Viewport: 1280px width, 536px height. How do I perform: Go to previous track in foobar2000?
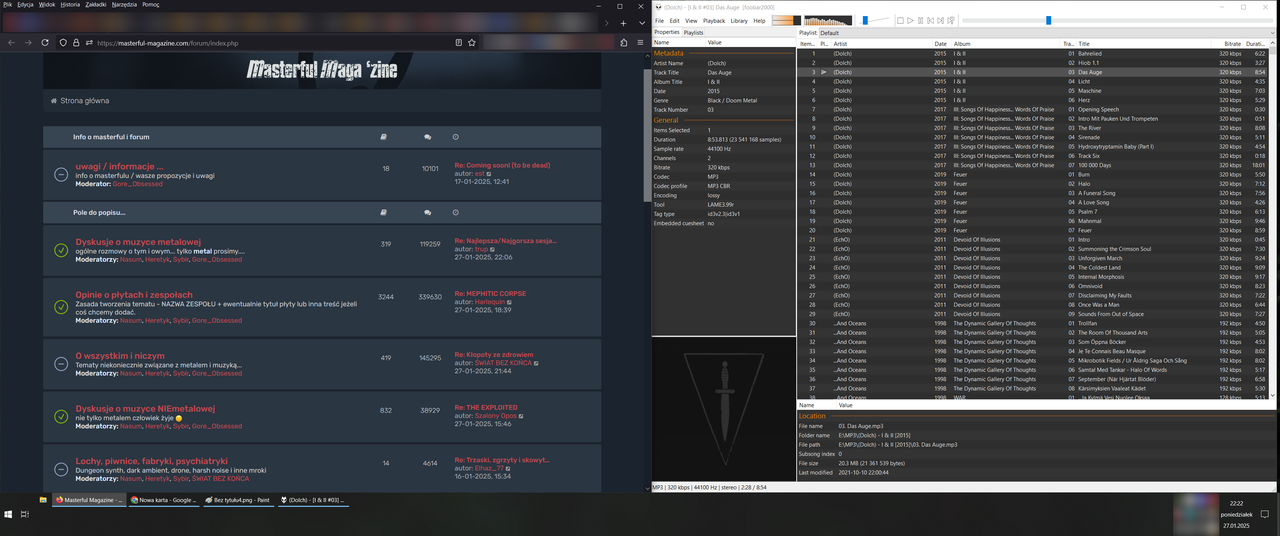[931, 20]
